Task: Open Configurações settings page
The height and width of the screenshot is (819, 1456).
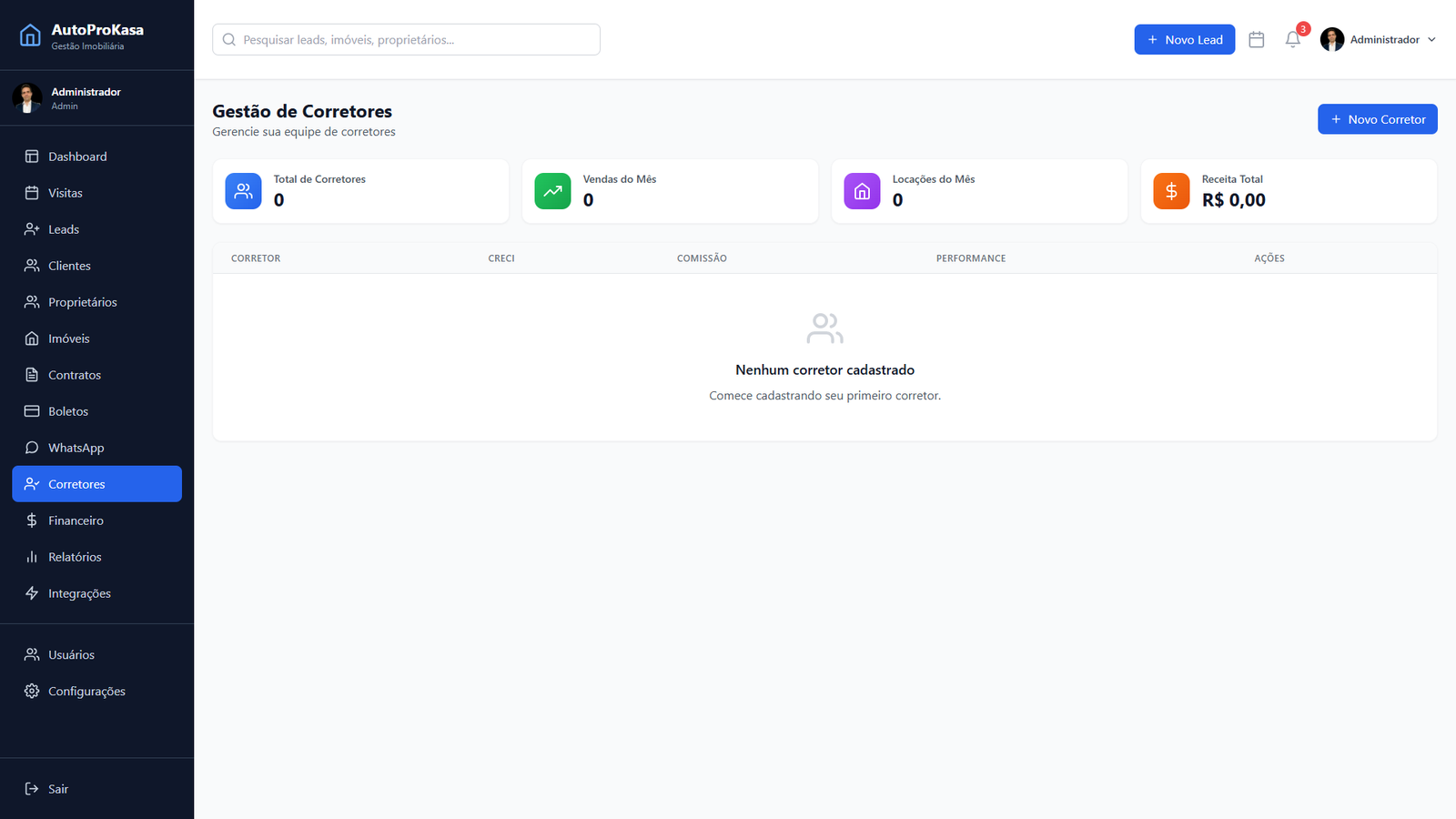Action: pyautogui.click(x=86, y=692)
